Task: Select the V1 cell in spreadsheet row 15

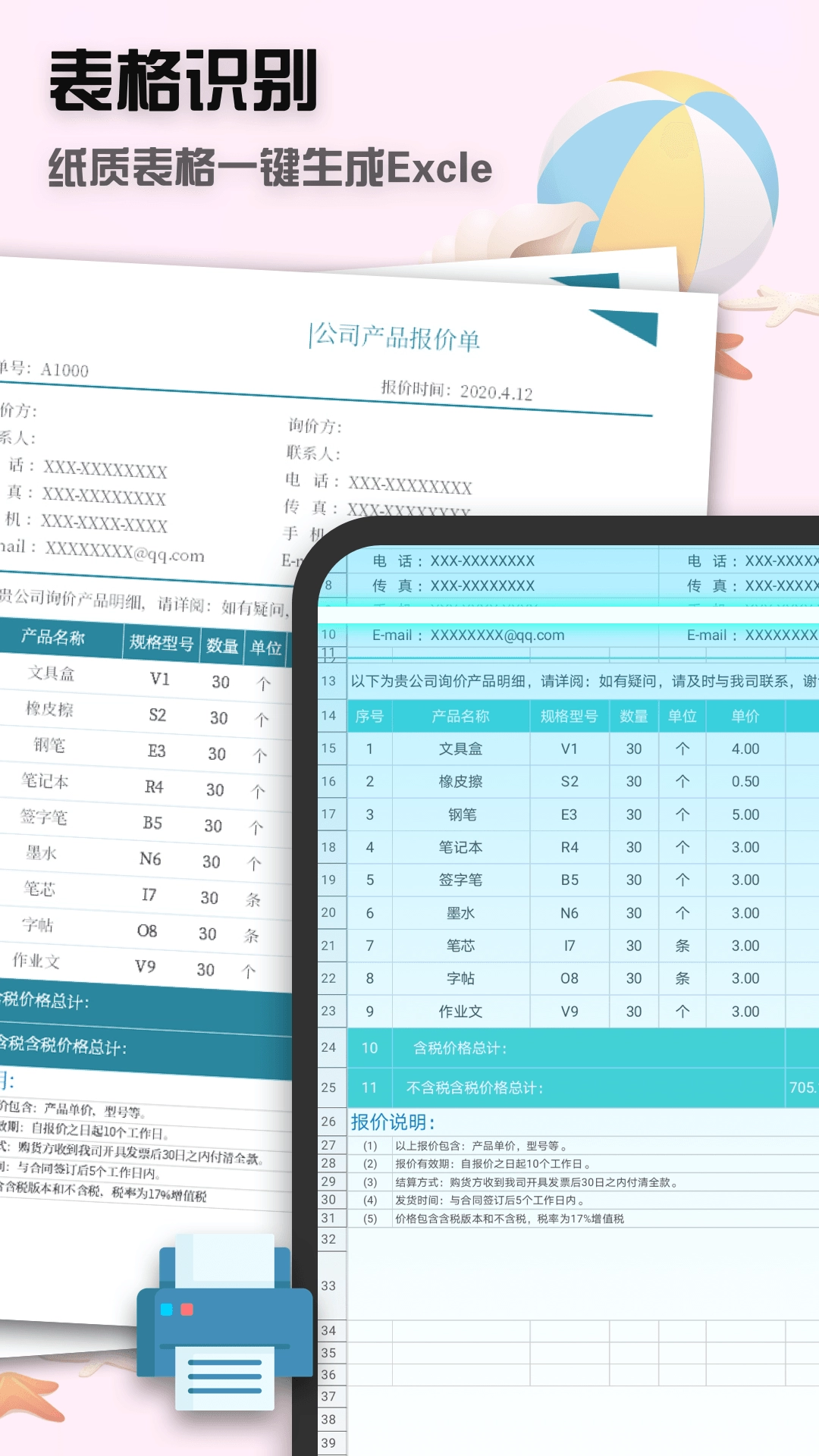Action: (569, 748)
